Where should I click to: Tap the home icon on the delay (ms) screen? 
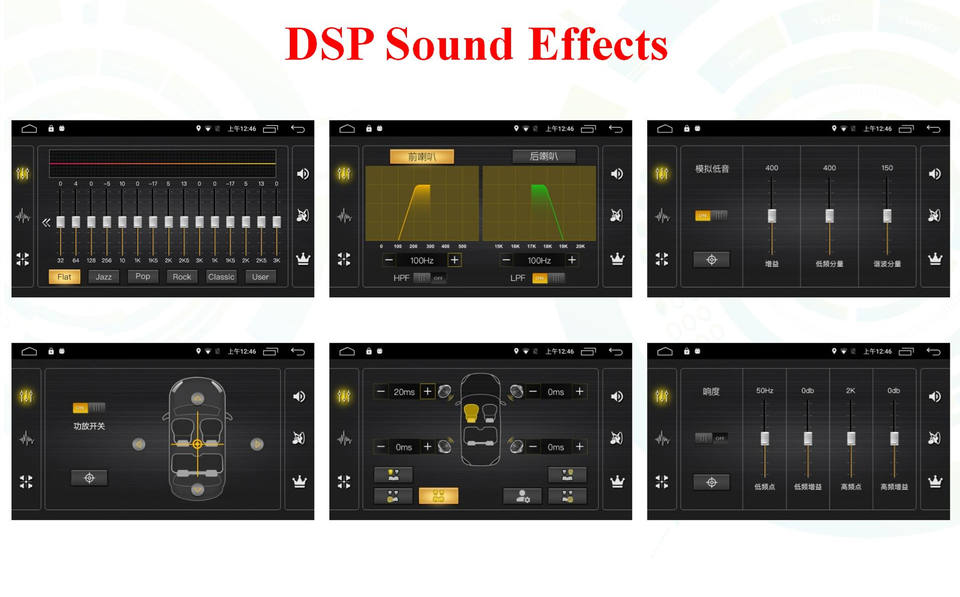click(x=347, y=351)
